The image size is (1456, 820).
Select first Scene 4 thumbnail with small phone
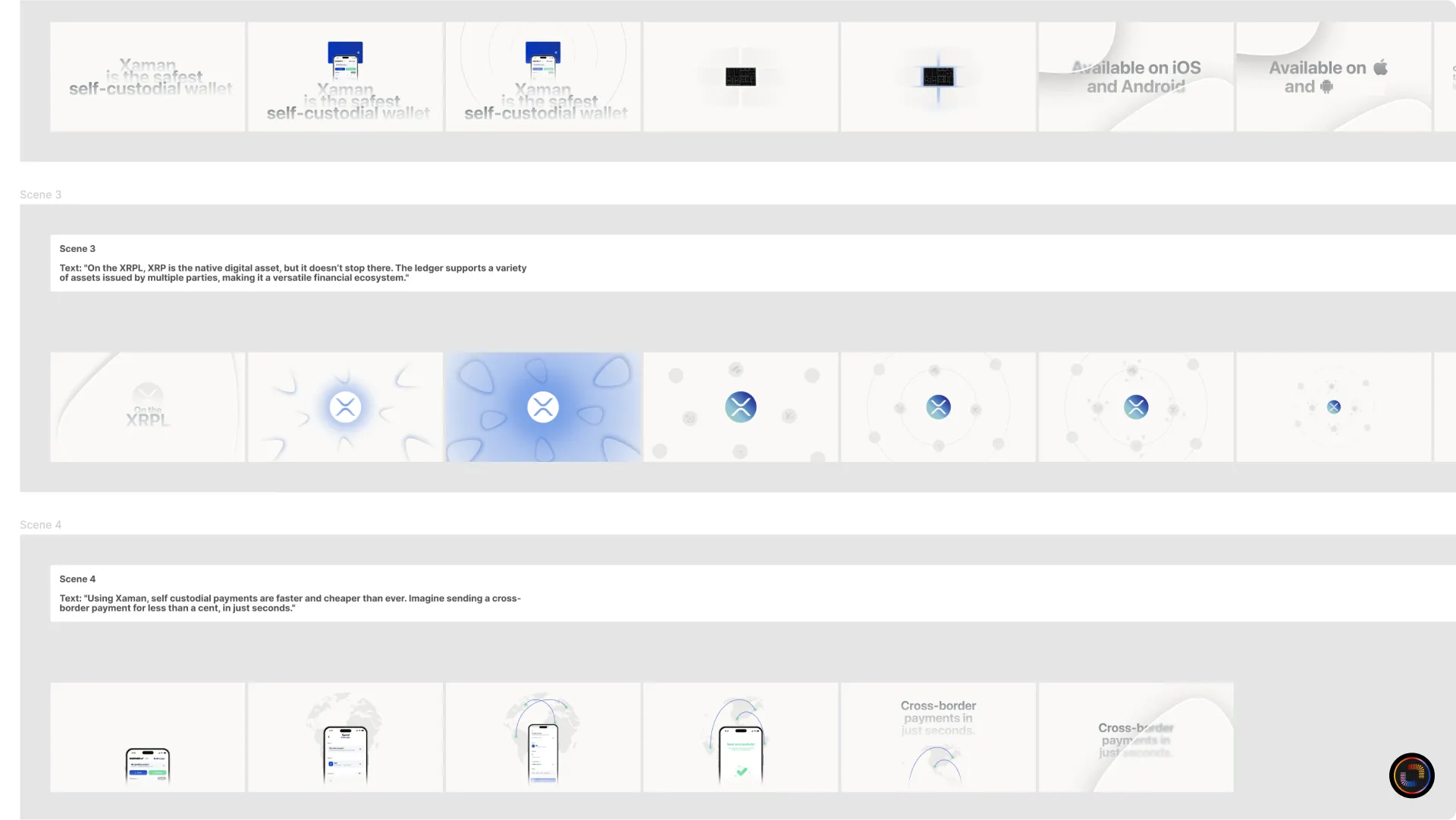tap(148, 737)
